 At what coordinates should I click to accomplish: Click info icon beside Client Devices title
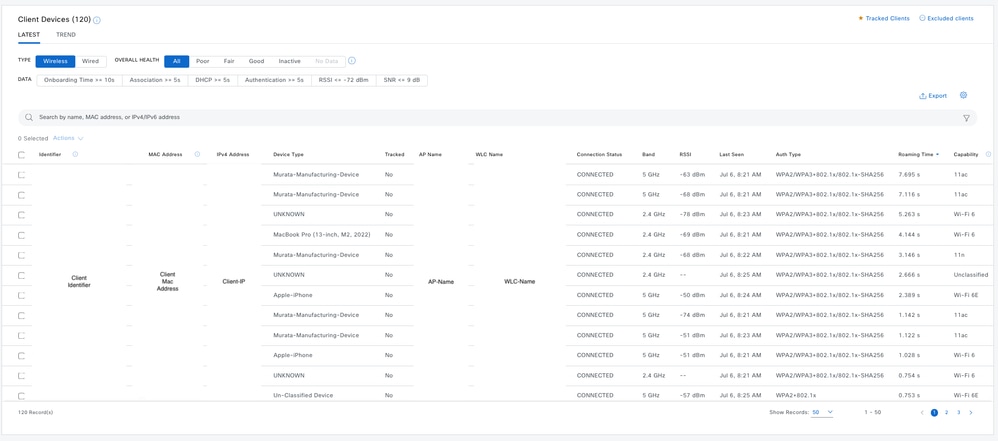97,20
